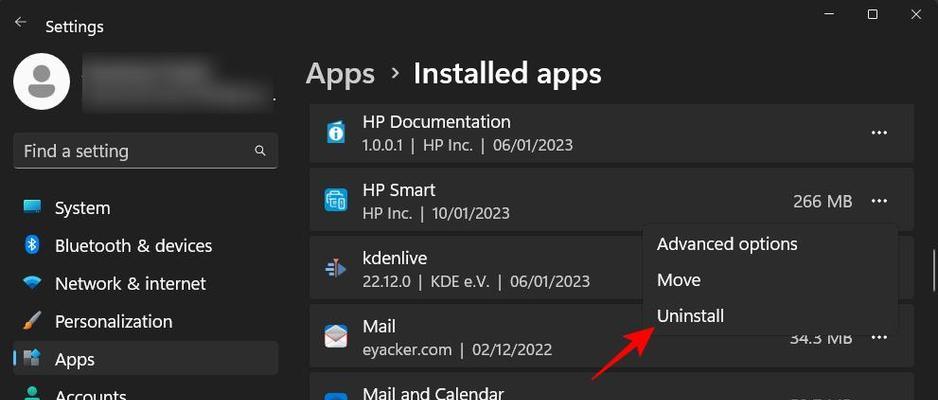
Task: Click the Mail and Calendar app name
Action: click(x=433, y=393)
